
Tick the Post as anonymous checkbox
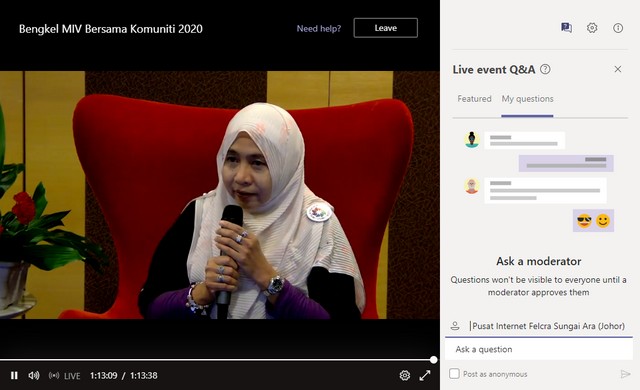454,374
